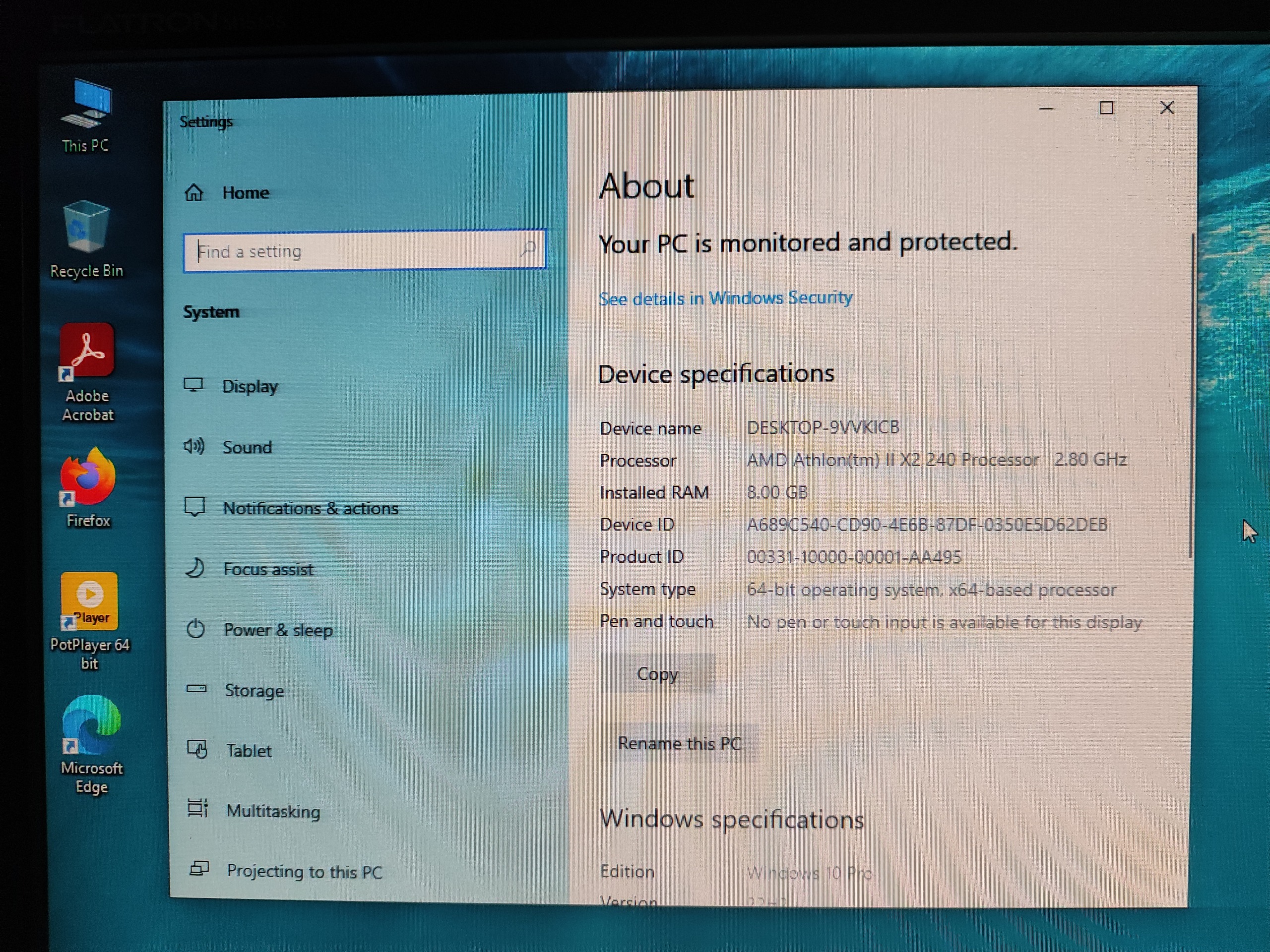Open the PotPlayer 64 bit shortcut
Image resolution: width=1270 pixels, height=952 pixels.
(x=89, y=601)
